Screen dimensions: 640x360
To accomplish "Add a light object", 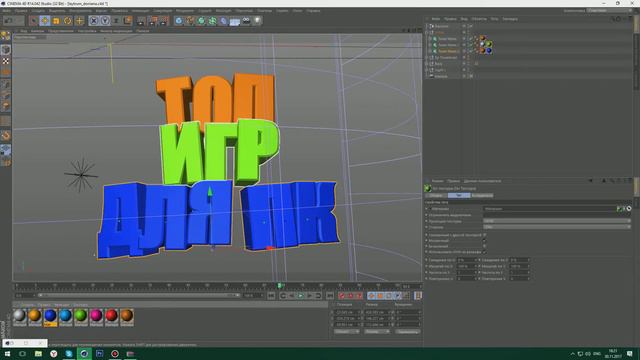I will [257, 20].
